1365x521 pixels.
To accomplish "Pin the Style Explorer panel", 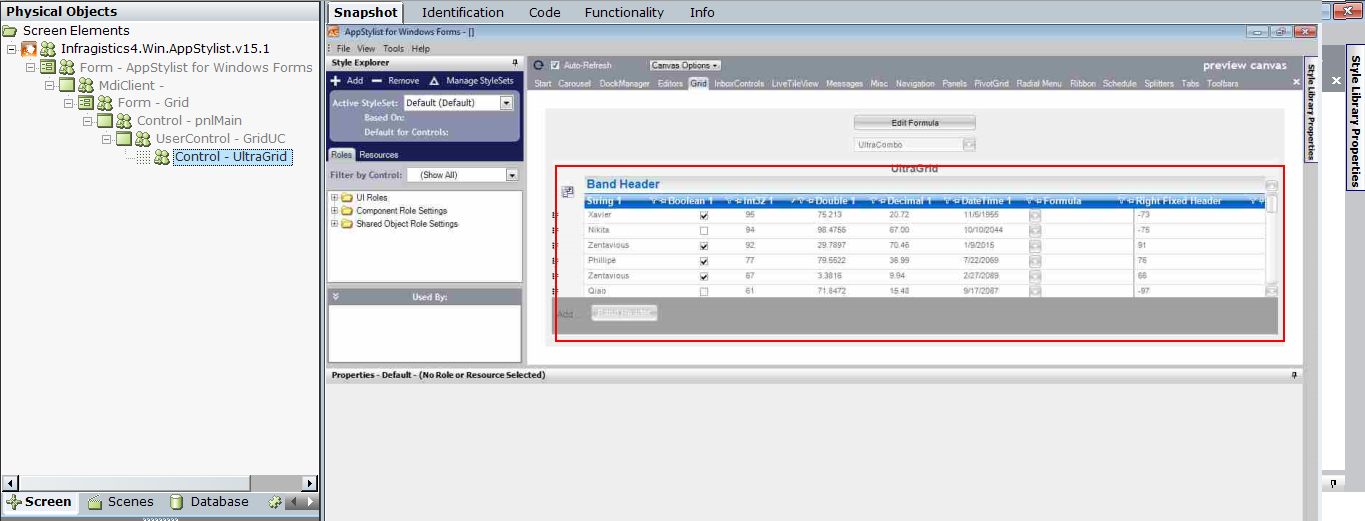I will click(x=515, y=63).
